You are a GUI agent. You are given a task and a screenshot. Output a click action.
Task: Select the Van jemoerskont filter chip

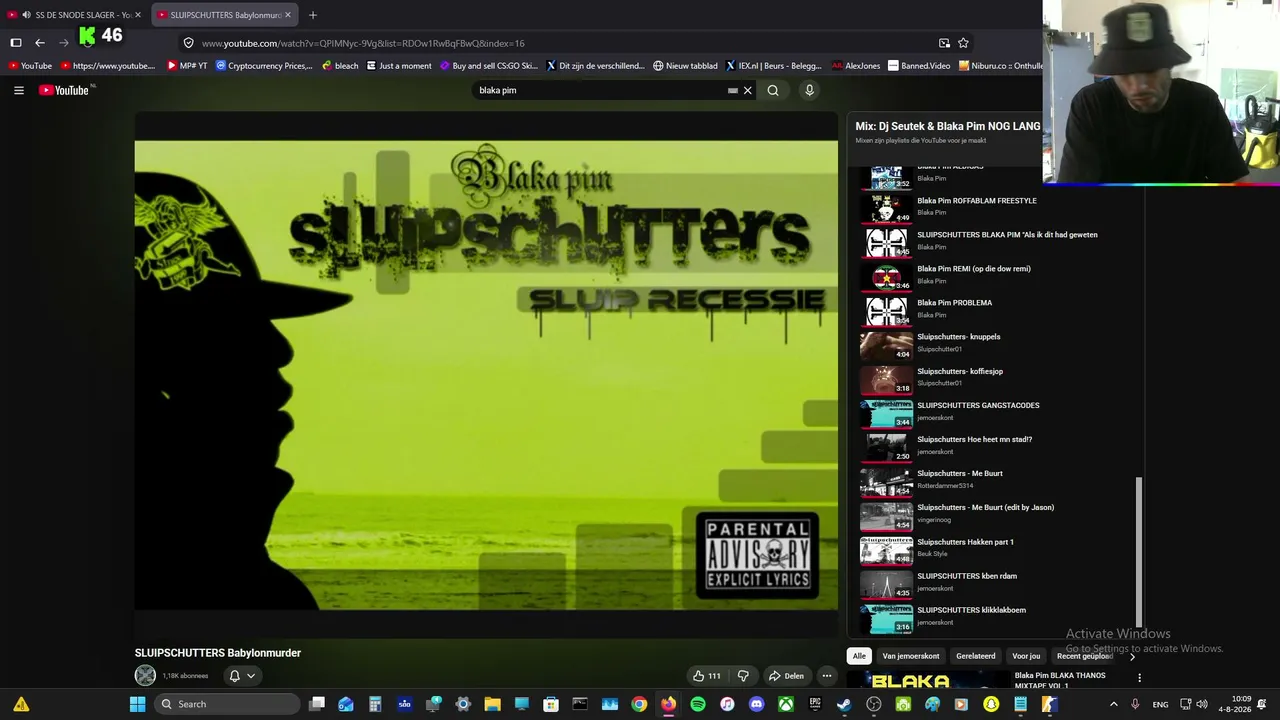click(x=910, y=656)
